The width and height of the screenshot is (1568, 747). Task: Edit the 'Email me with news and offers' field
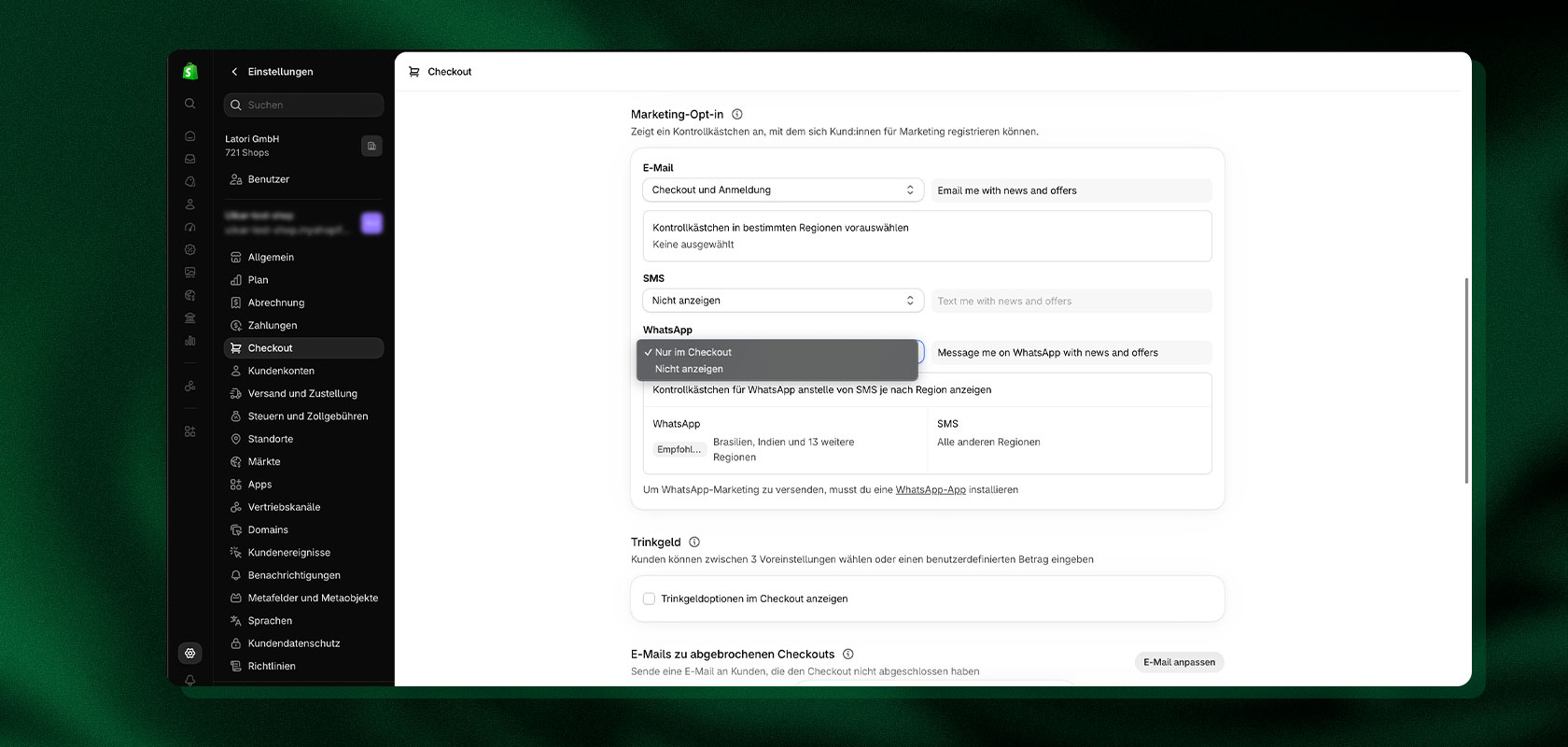click(1071, 190)
